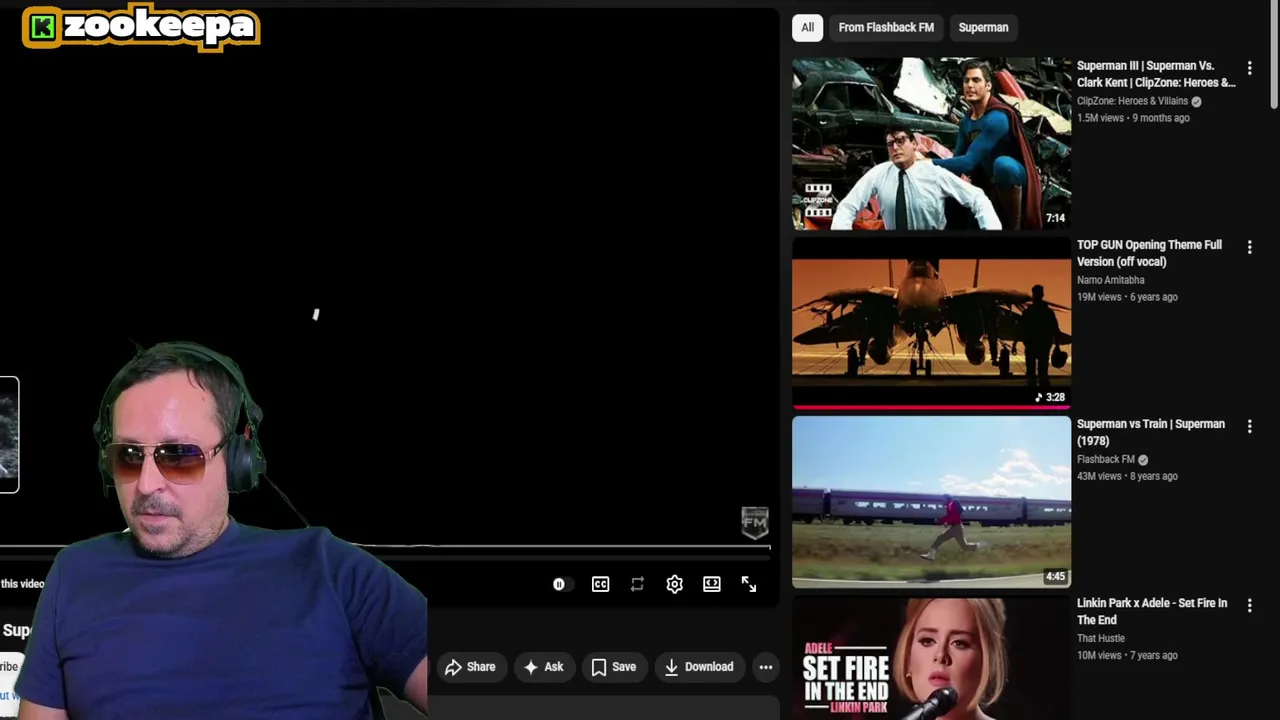Click the 7:14 duration badge
1280x720 pixels.
point(1055,218)
